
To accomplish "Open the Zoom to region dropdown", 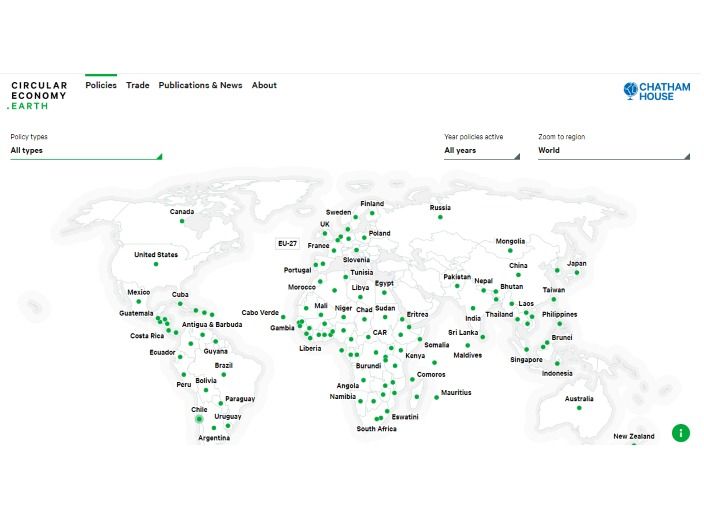I will click(614, 150).
